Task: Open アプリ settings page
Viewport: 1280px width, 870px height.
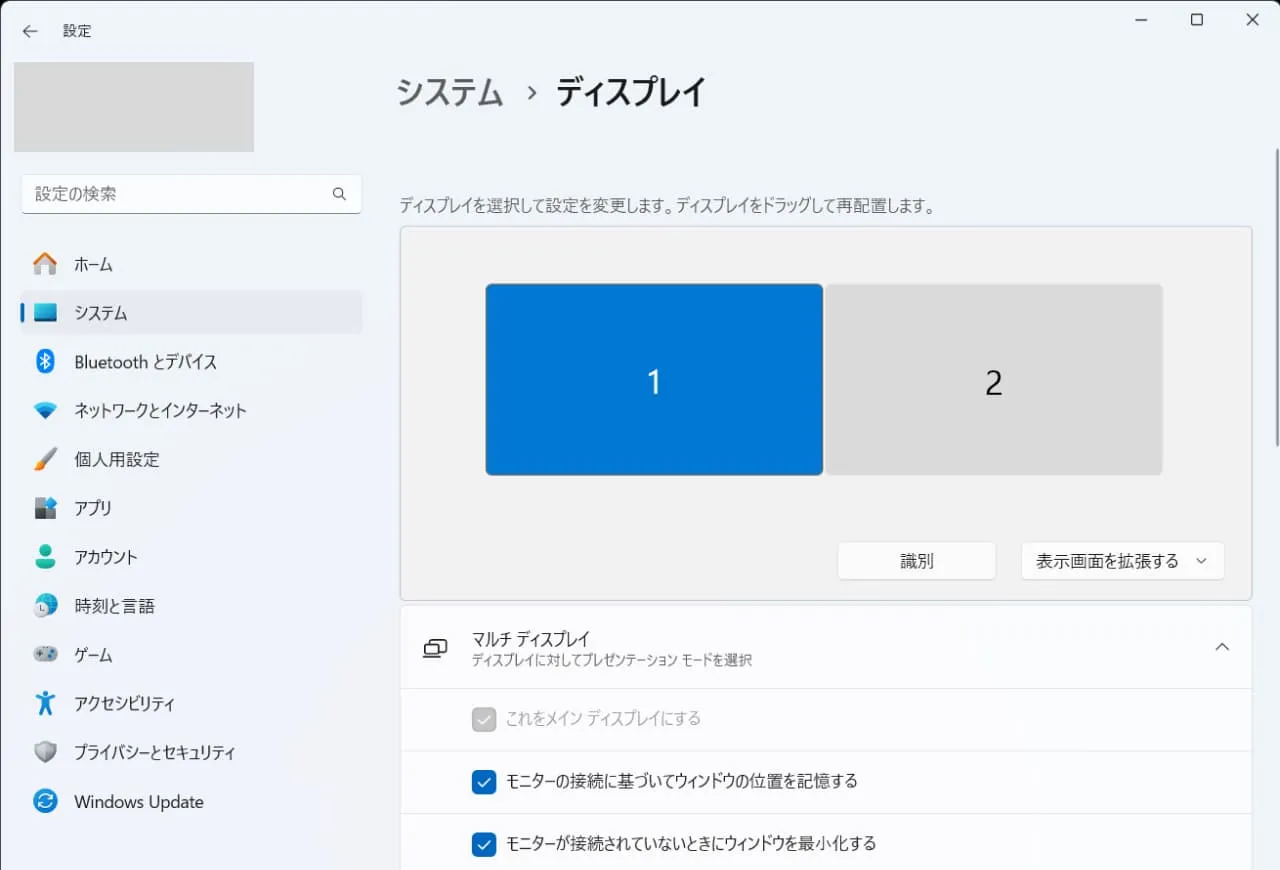Action: [x=191, y=508]
